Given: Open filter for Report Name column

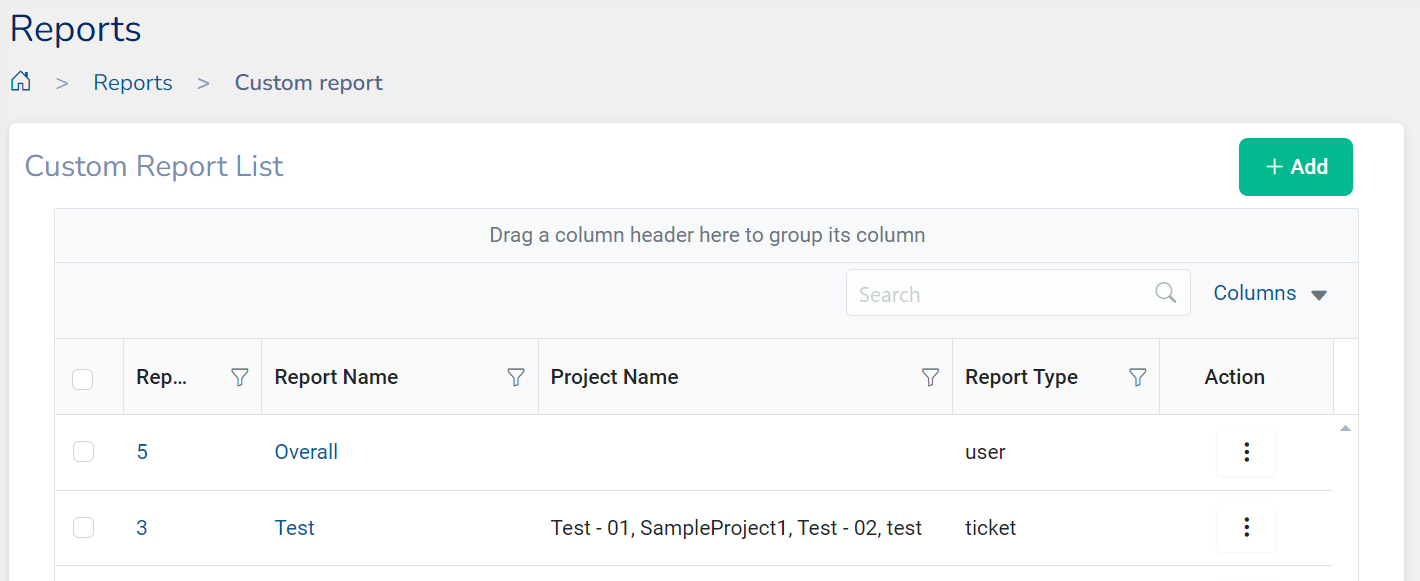Looking at the screenshot, I should coord(516,377).
